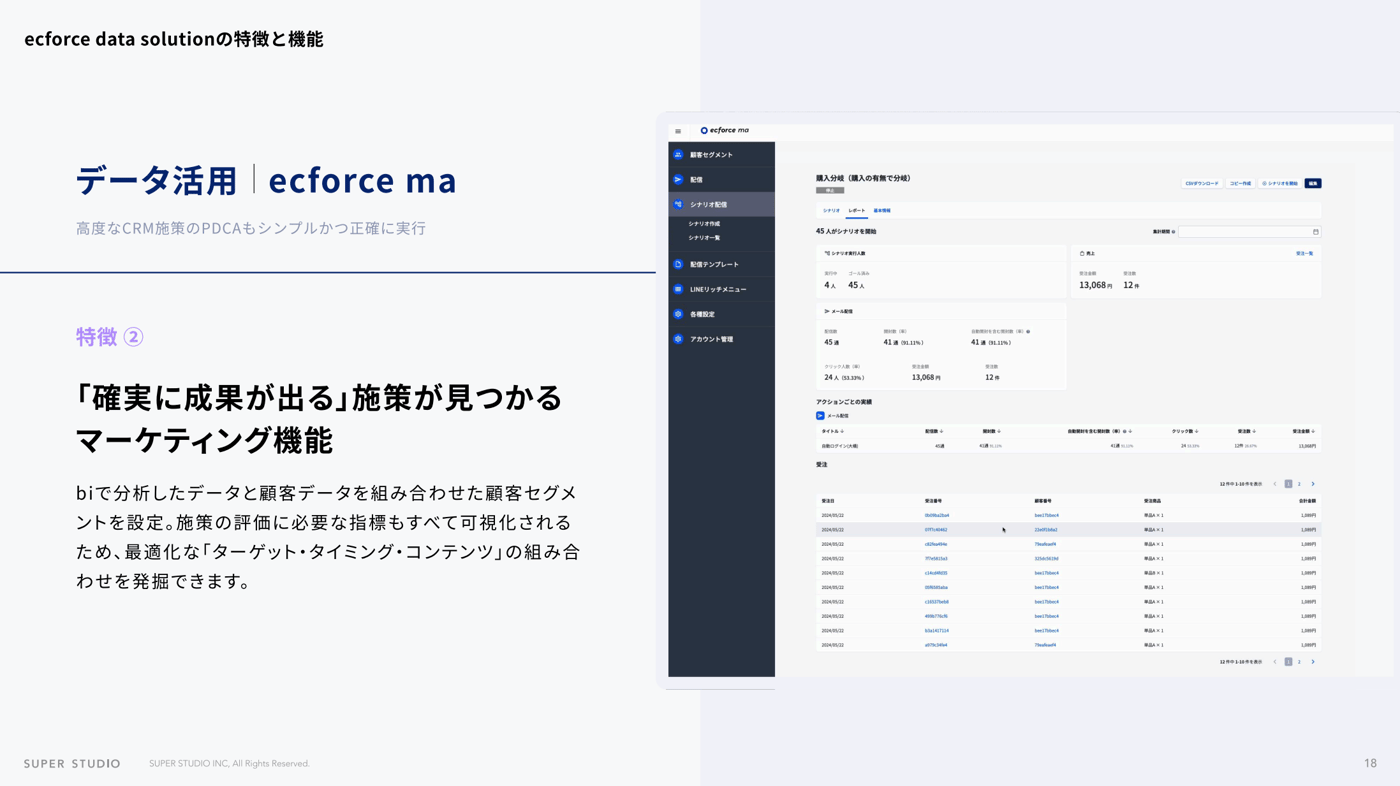This screenshot has width=1400, height=786.
Task: Click the CSVダウンロード button
Action: 1202,184
